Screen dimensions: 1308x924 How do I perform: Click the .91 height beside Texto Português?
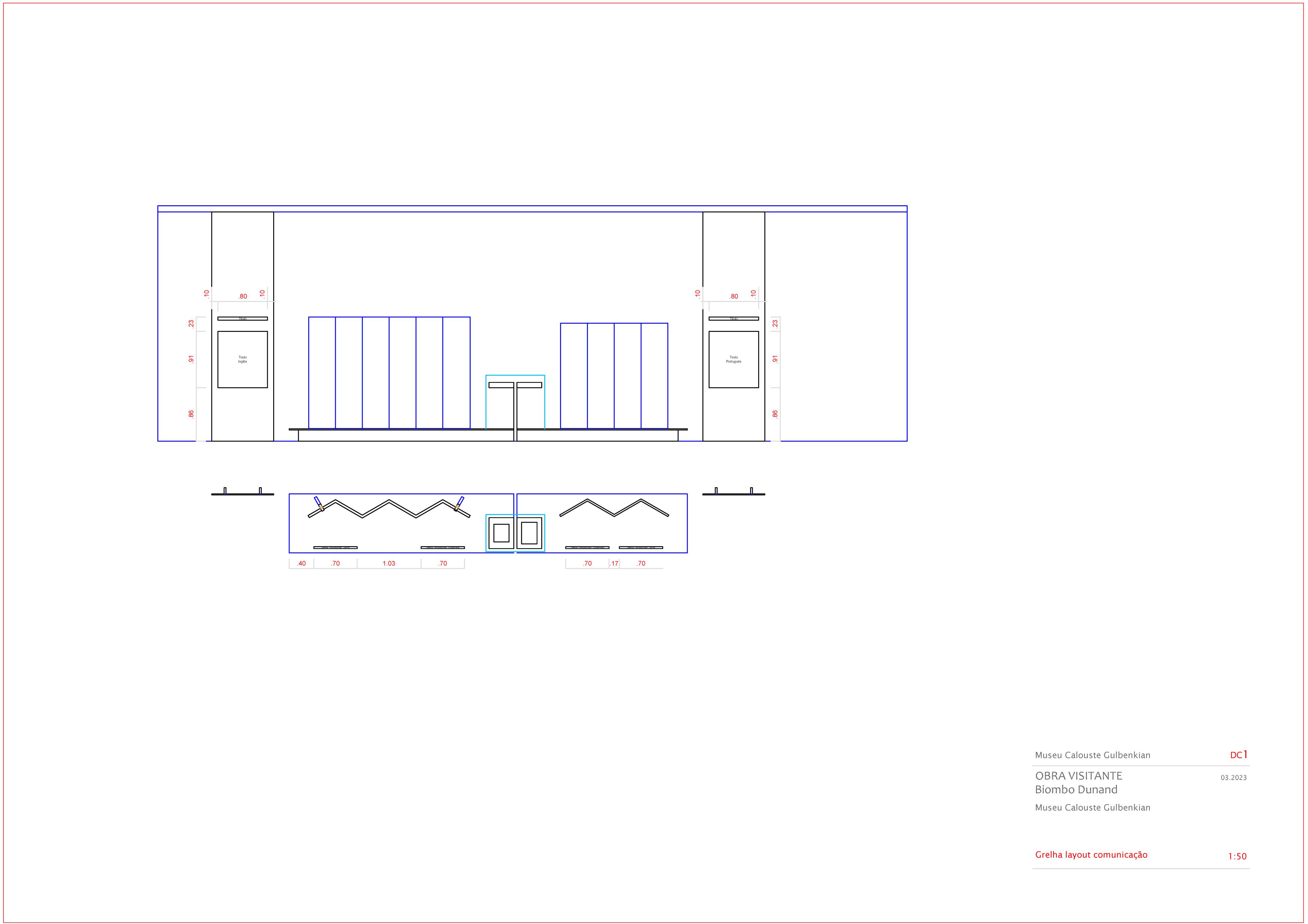[775, 359]
